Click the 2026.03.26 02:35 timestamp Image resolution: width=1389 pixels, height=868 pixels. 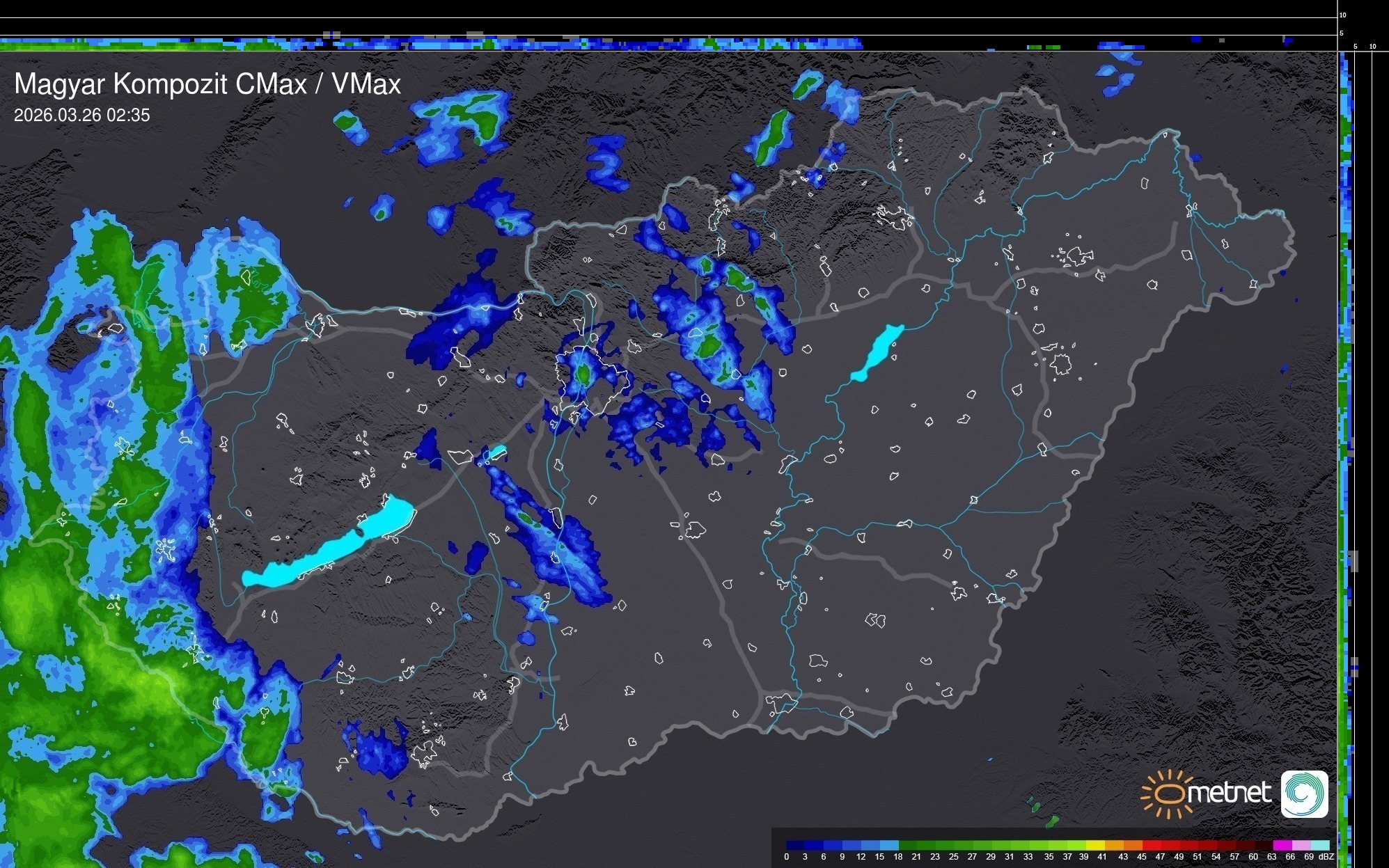81,116
